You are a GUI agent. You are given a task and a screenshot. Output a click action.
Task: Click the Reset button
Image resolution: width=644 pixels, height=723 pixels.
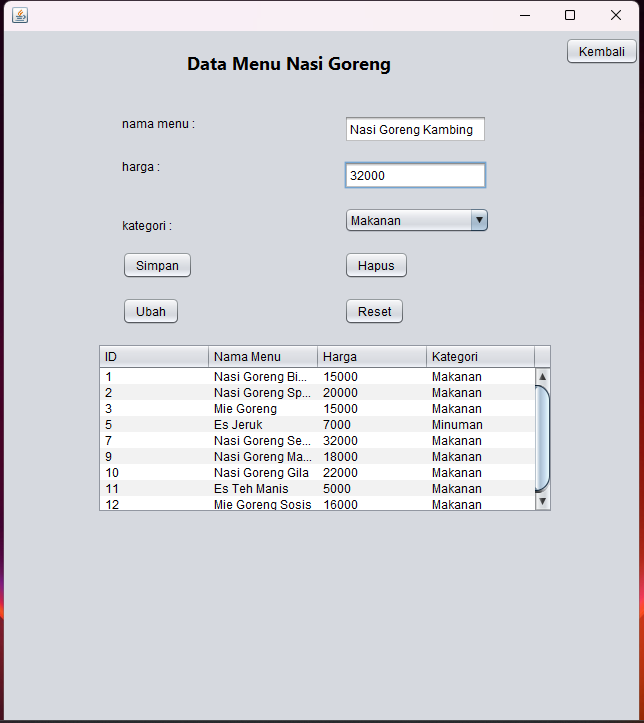(x=374, y=311)
